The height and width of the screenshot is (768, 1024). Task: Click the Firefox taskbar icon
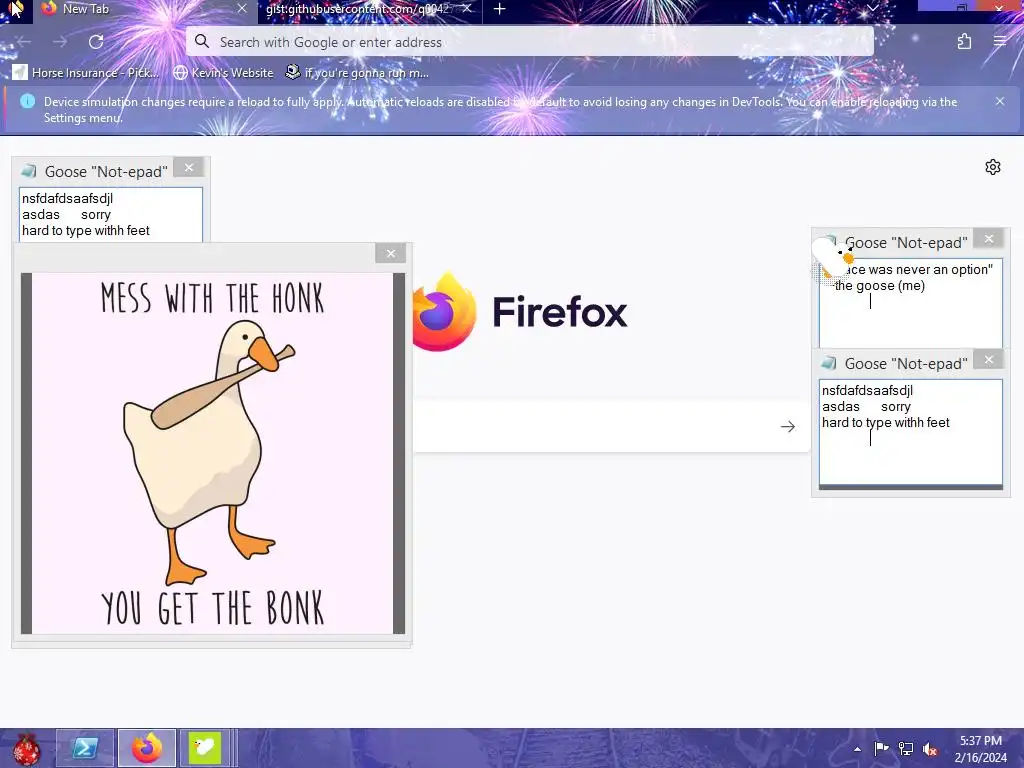[x=147, y=748]
